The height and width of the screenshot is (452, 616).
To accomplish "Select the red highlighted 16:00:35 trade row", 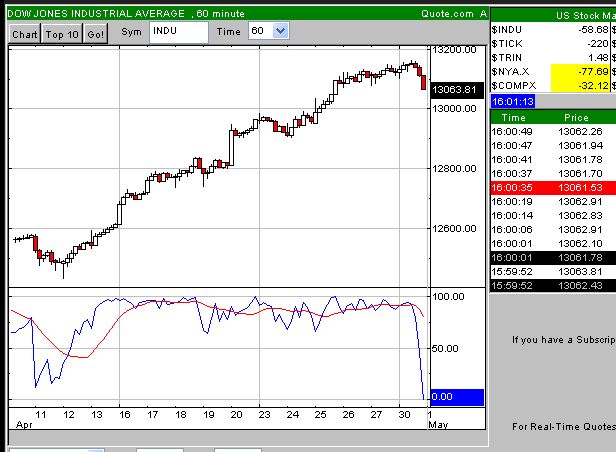I will (552, 187).
